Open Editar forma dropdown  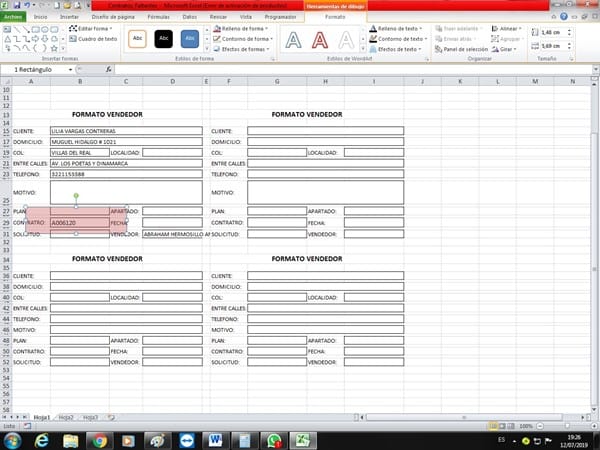point(91,29)
